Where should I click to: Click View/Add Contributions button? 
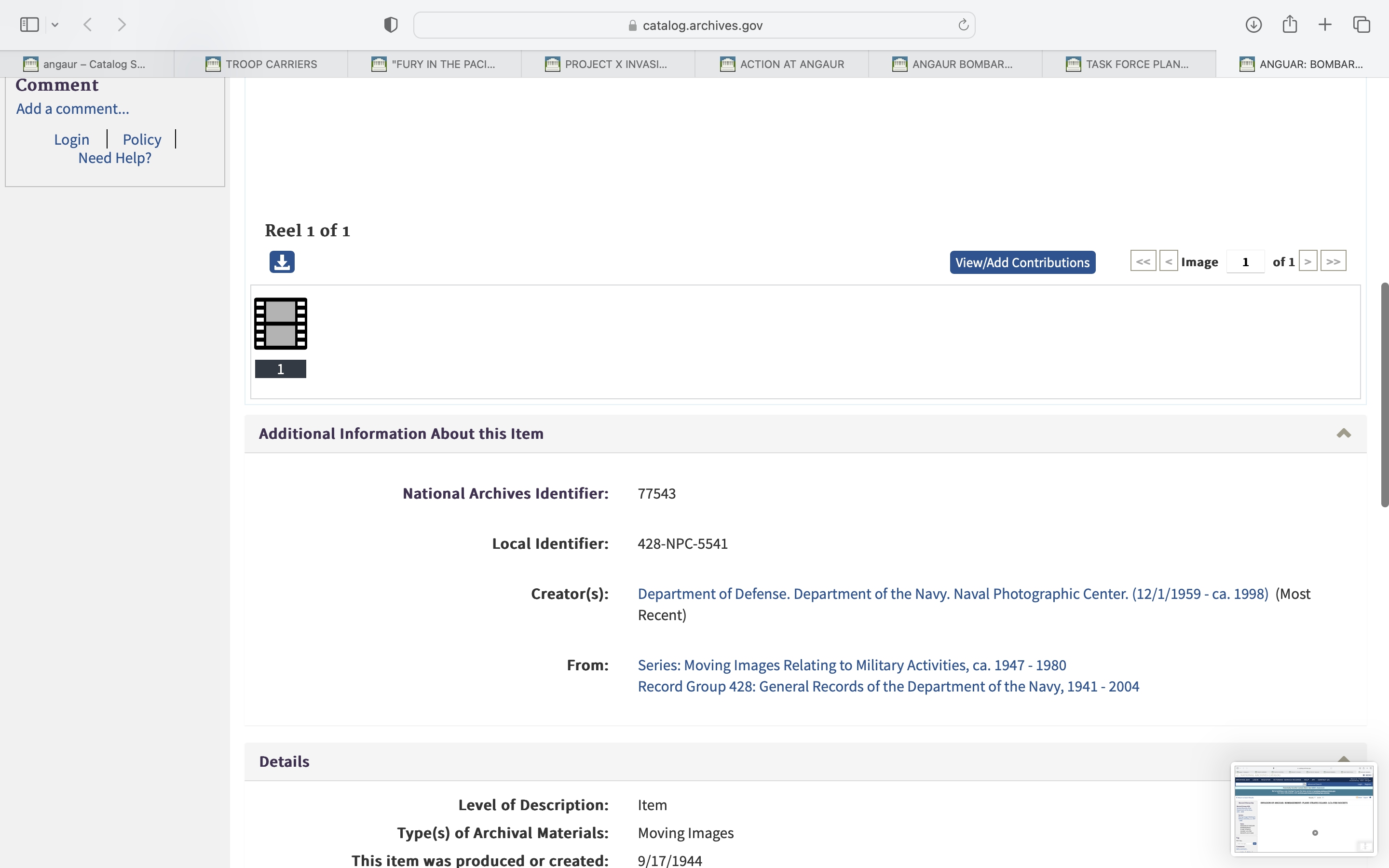[1022, 262]
